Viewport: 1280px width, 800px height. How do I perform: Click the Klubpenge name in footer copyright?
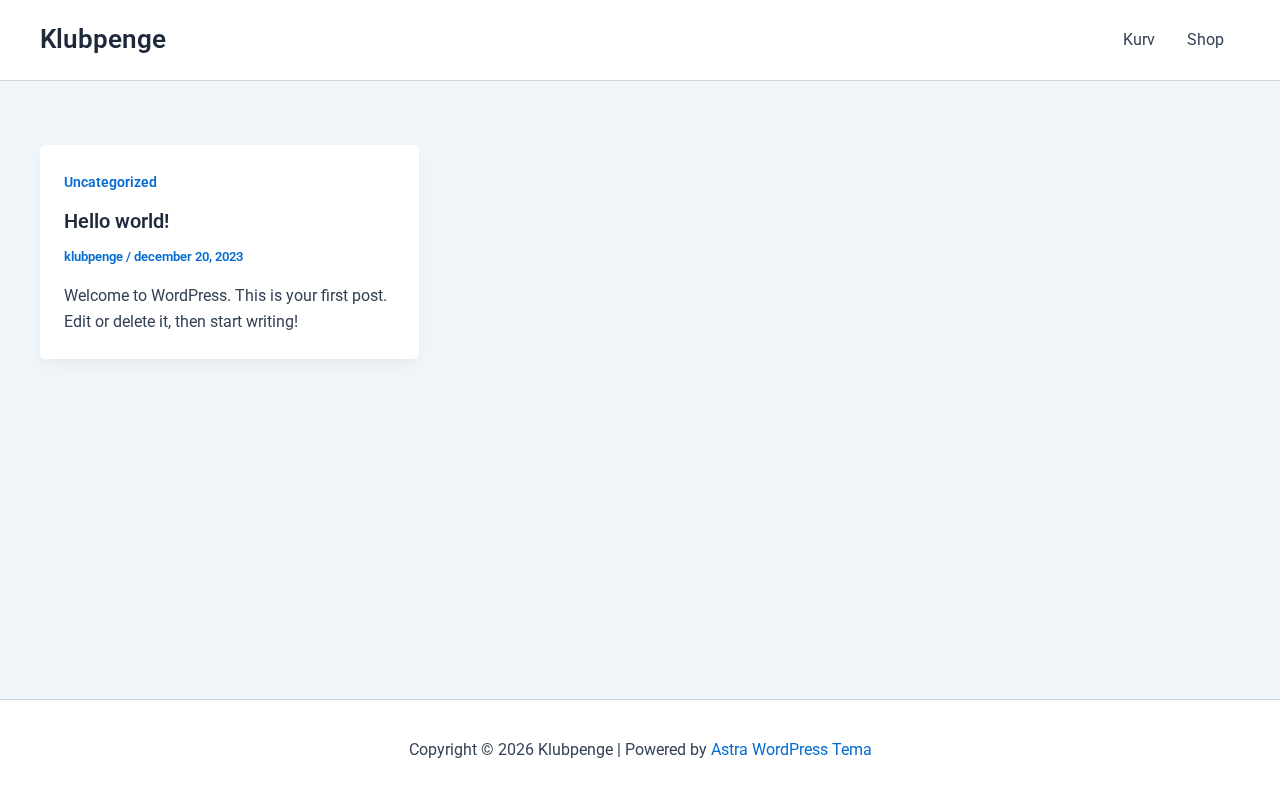[575, 750]
